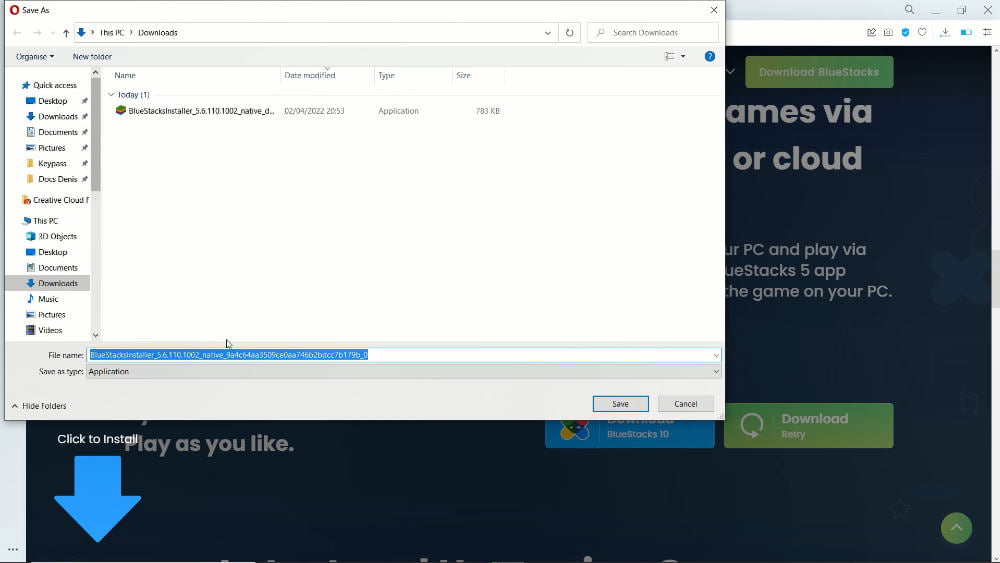This screenshot has width=1000, height=563.
Task: Go up one folder level with Up arrow
Action: (x=66, y=33)
